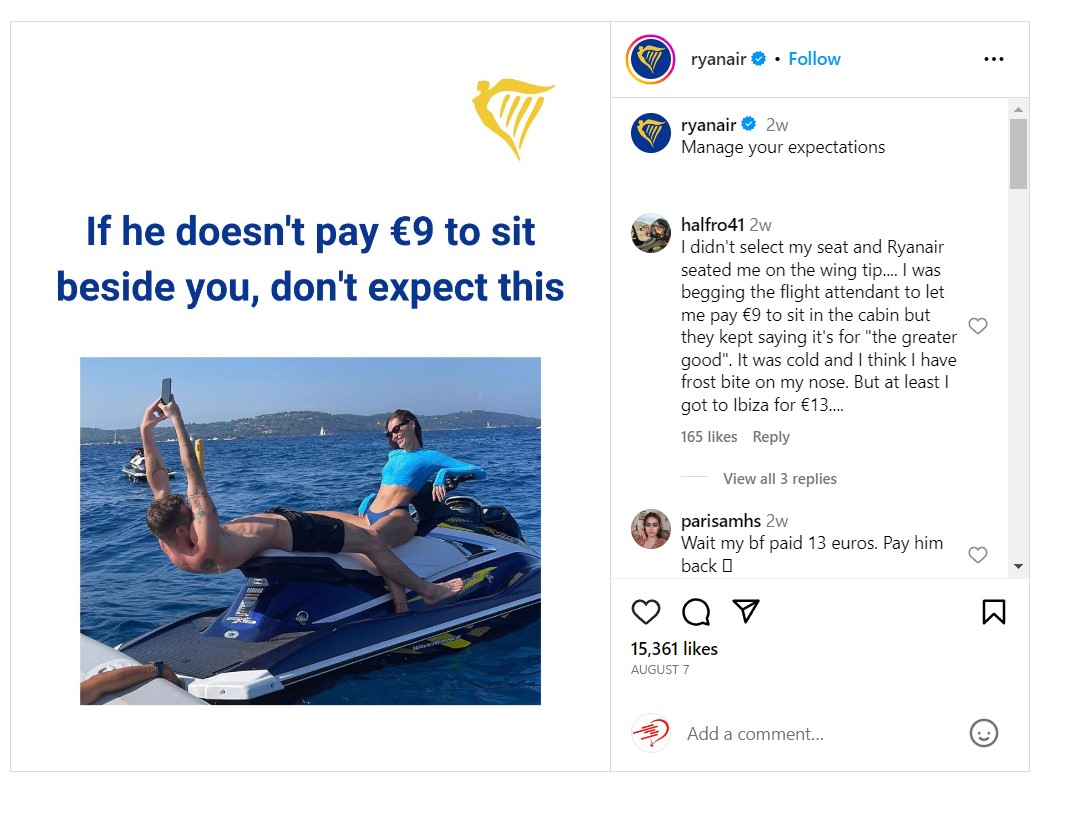1090x823 pixels.
Task: Open comments via the speech bubble icon
Action: (696, 612)
